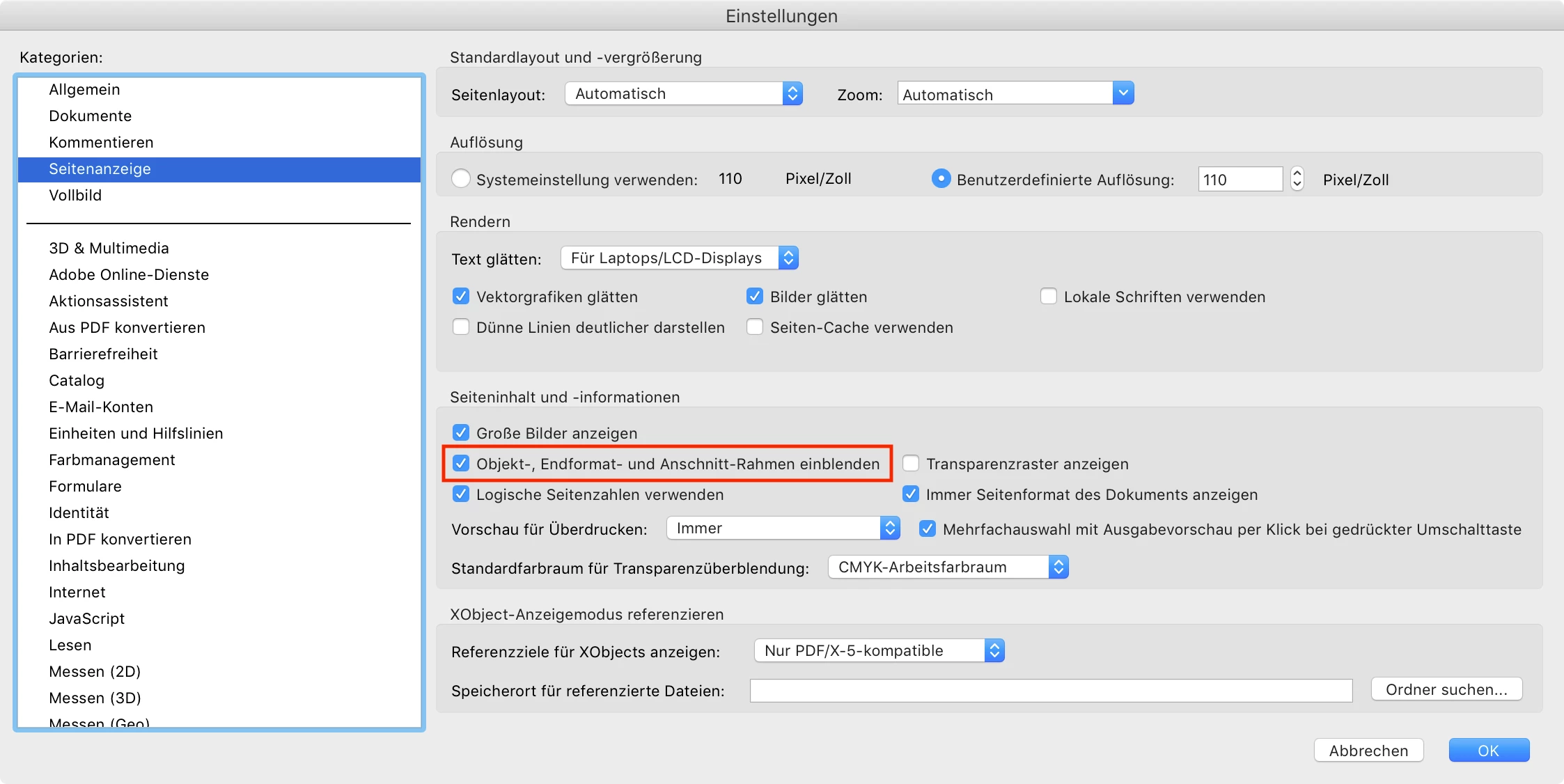Choose Benutzerdefinierte Auflösung radio button
This screenshot has height=784, width=1564.
tap(941, 179)
